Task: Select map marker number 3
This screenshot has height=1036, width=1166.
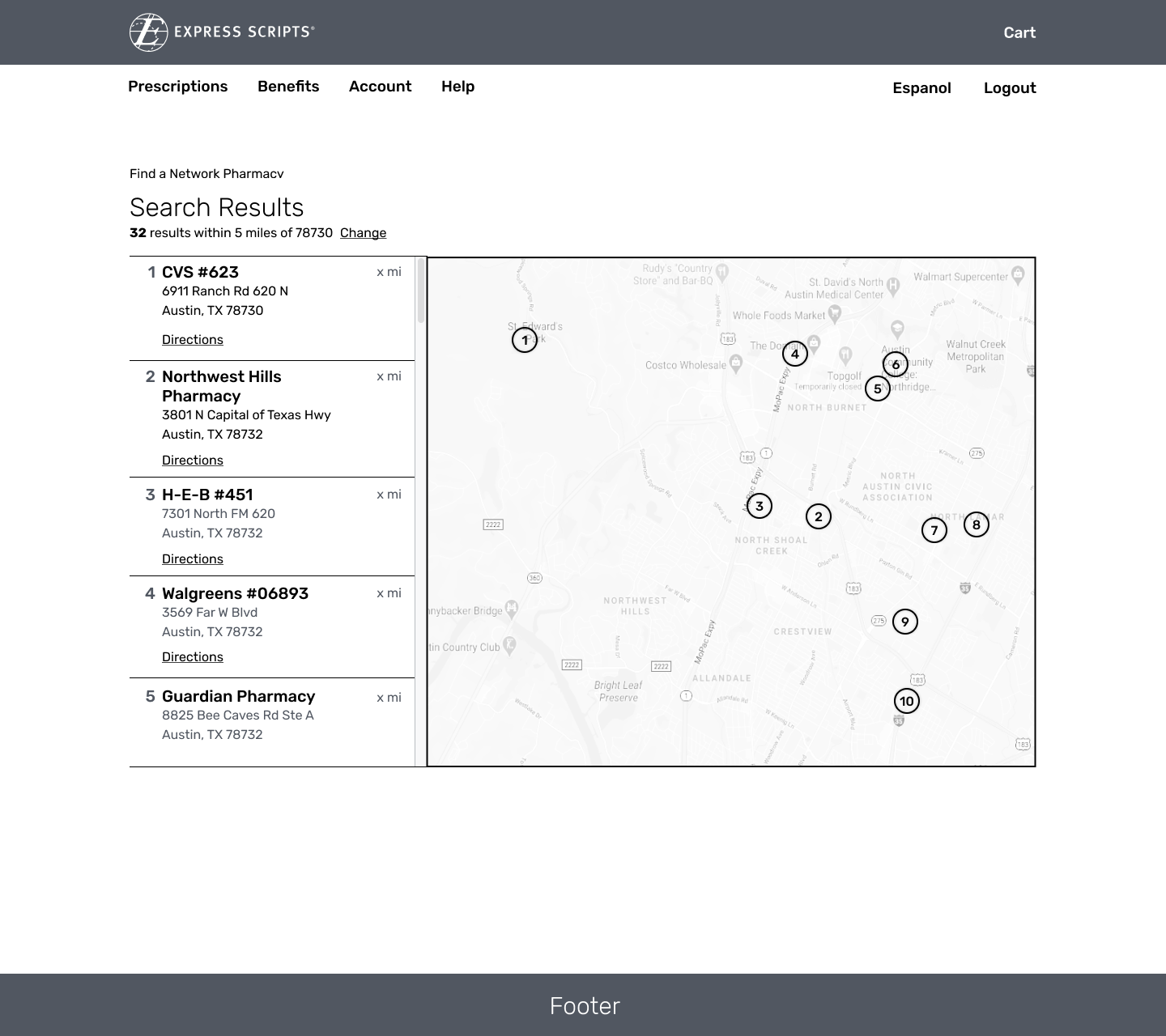Action: [759, 507]
